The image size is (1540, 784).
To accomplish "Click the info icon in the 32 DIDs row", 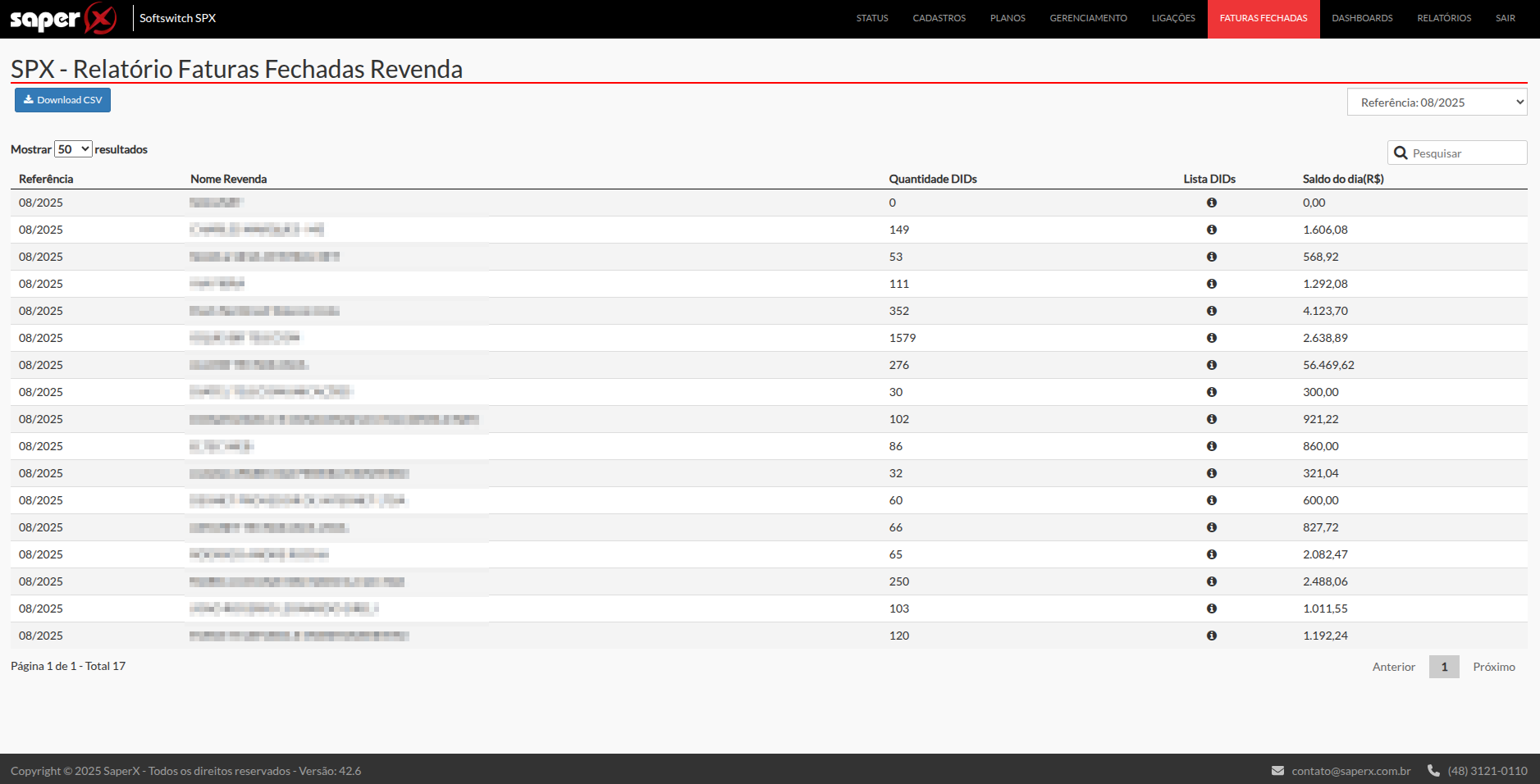I will point(1211,473).
